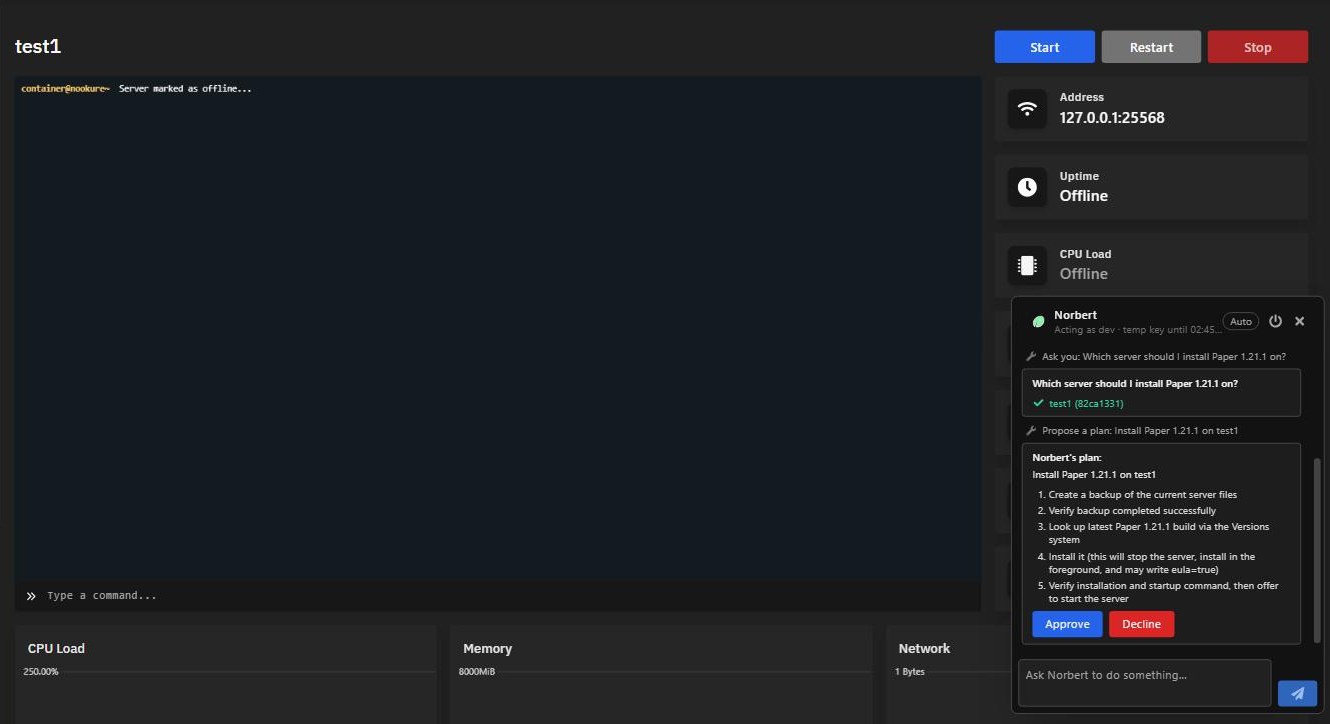
Task: Select the answer 'test1 (82ca1331)'
Action: (1086, 404)
